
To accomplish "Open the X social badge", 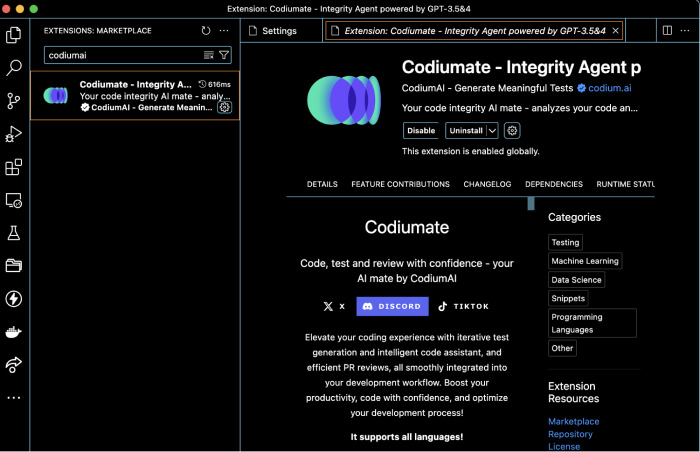I will 334,306.
